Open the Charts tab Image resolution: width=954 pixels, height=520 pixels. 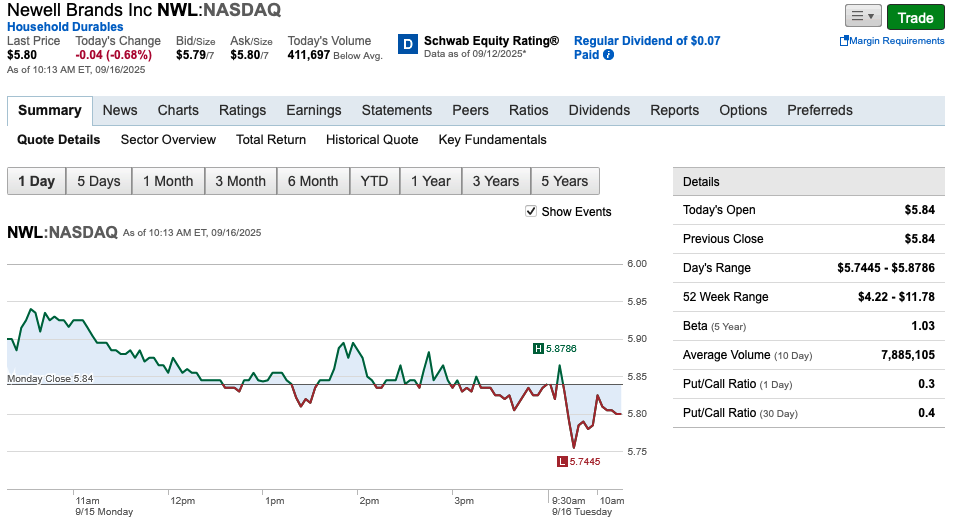tap(178, 110)
